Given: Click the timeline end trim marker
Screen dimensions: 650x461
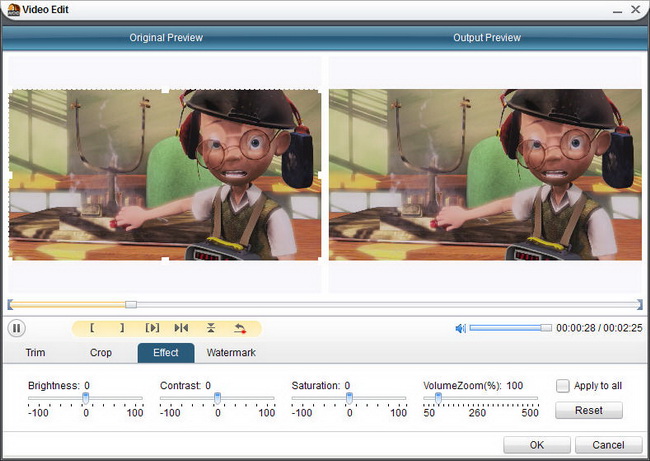Looking at the screenshot, I should point(640,305).
